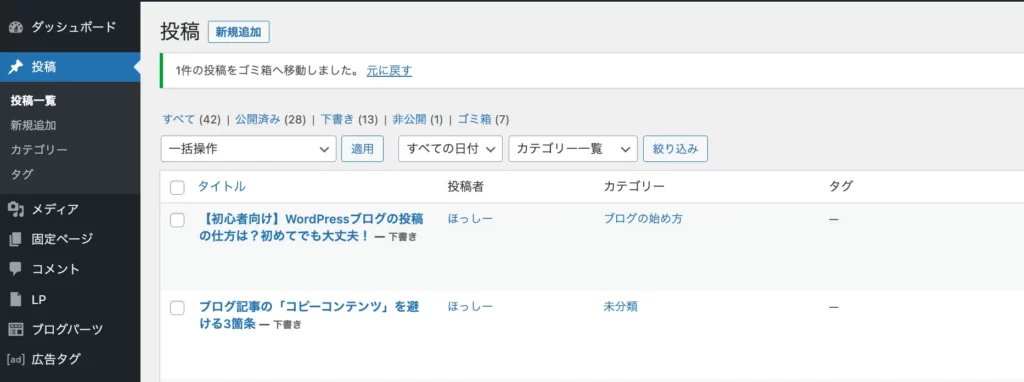The height and width of the screenshot is (382, 1024).
Task: Tick the select-all checkbox beside タイトル
Action: pos(177,187)
